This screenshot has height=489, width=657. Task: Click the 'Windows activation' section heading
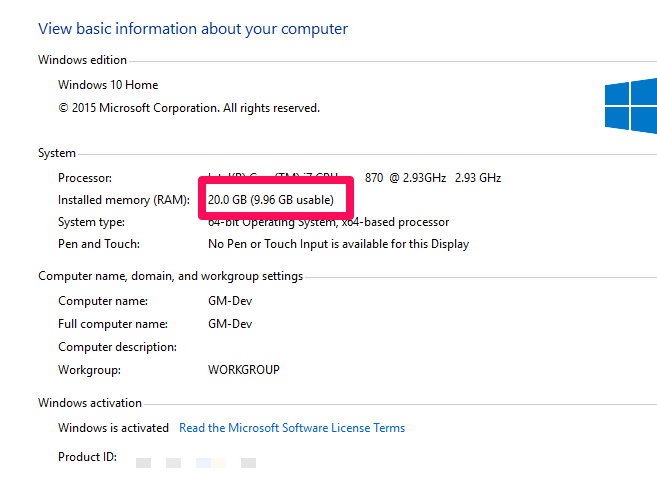click(90, 403)
